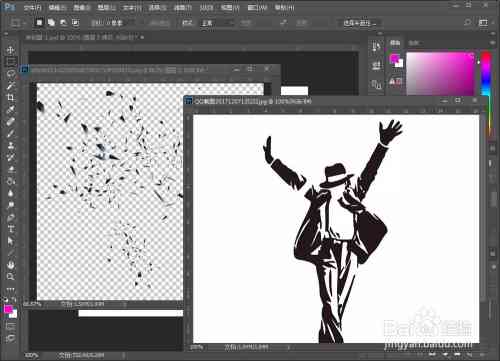The height and width of the screenshot is (361, 500).
Task: Open the Color panel flyout menu
Action: point(492,43)
